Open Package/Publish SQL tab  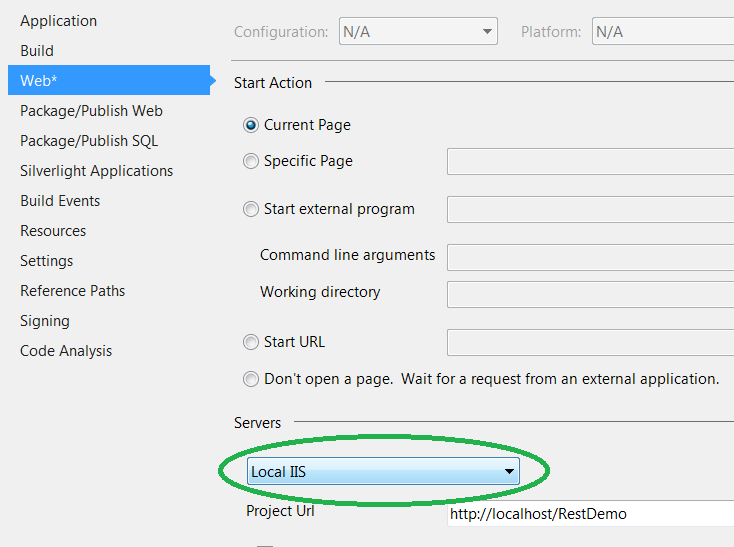click(x=89, y=141)
